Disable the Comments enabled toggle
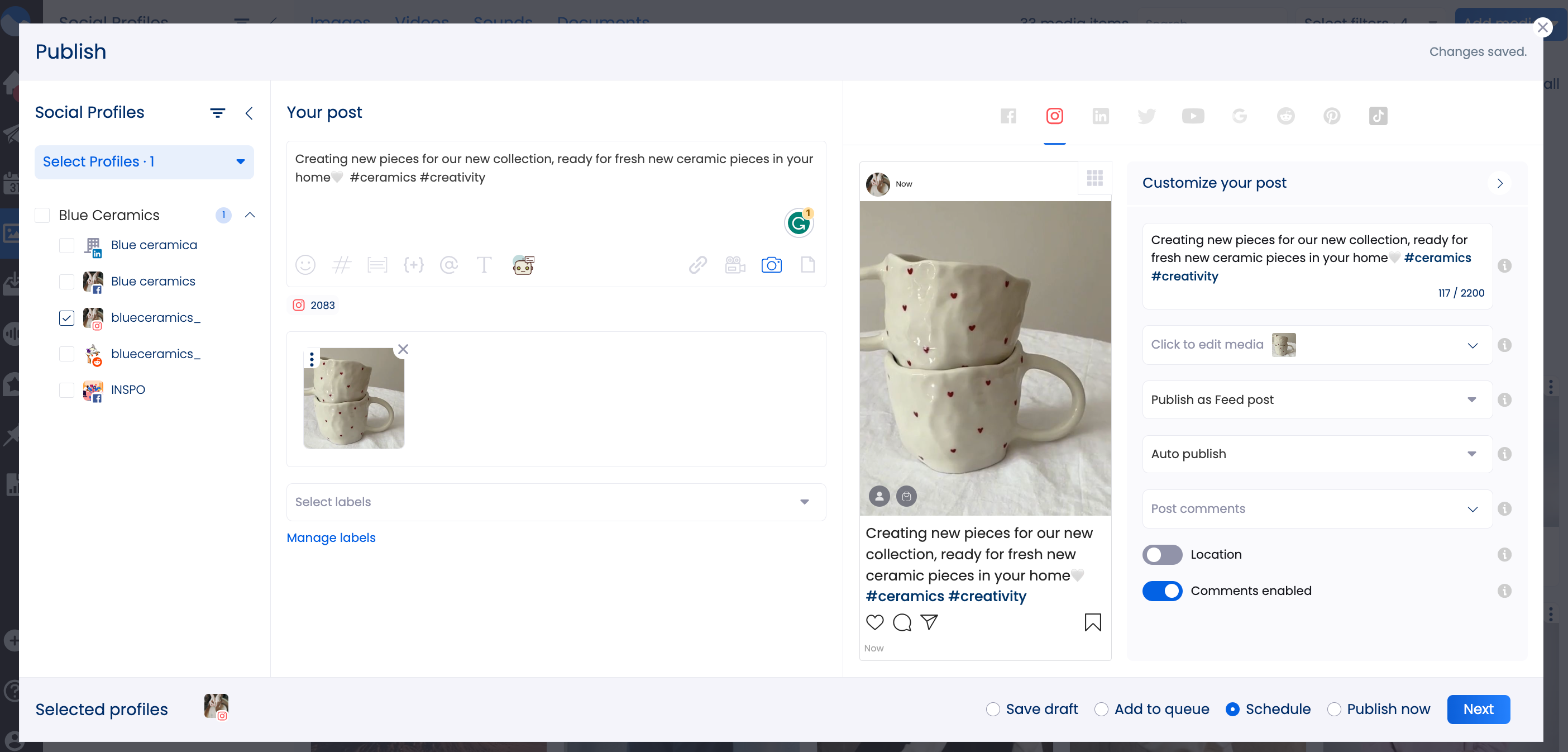The height and width of the screenshot is (752, 1568). coord(1163,591)
